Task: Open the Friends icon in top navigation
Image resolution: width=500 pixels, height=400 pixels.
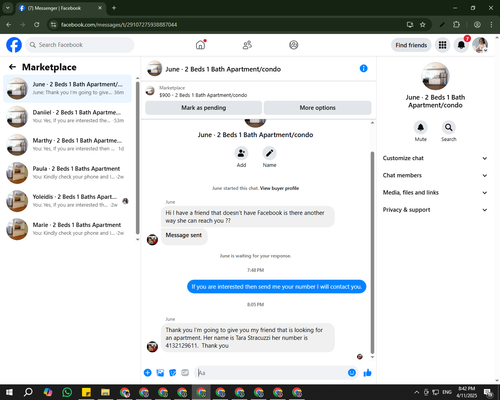Action: (x=247, y=45)
